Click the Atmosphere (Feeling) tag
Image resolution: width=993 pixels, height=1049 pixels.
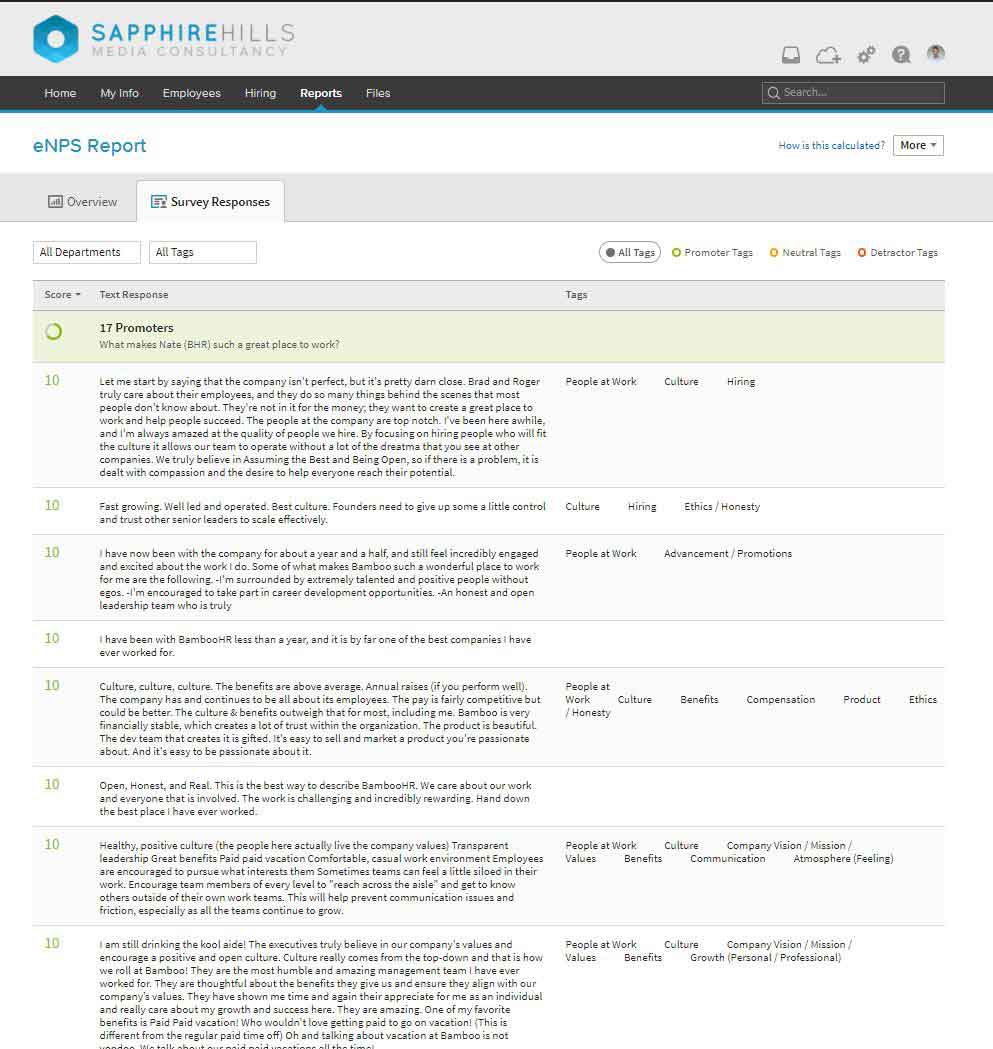pos(843,858)
